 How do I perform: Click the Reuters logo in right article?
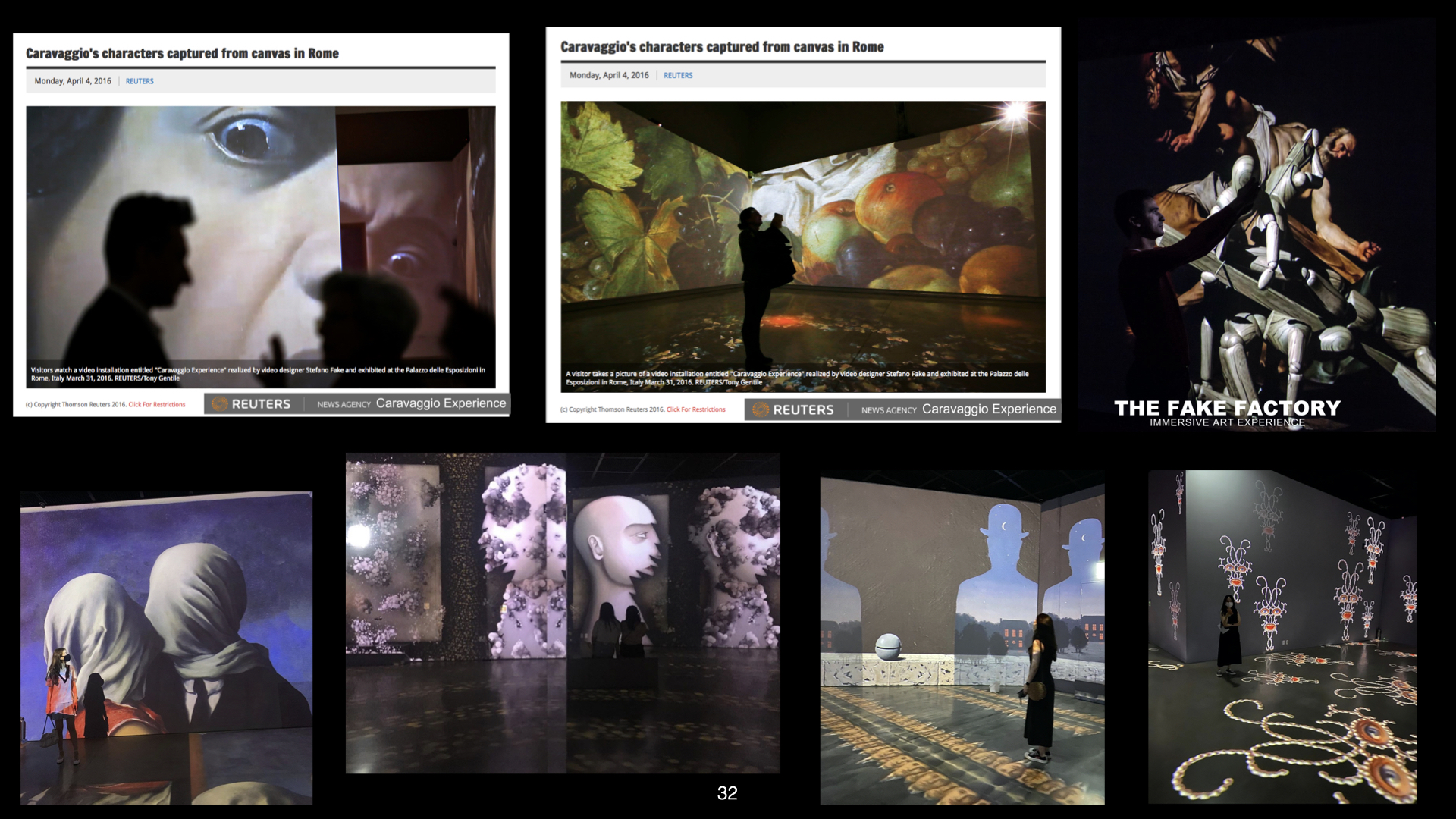[793, 410]
